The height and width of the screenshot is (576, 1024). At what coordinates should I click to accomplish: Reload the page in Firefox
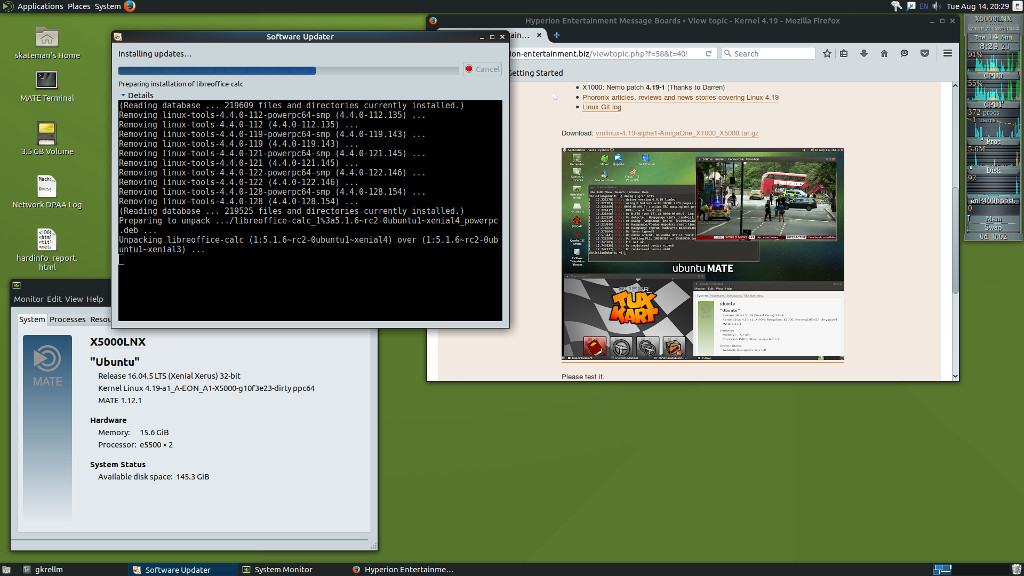[x=708, y=54]
